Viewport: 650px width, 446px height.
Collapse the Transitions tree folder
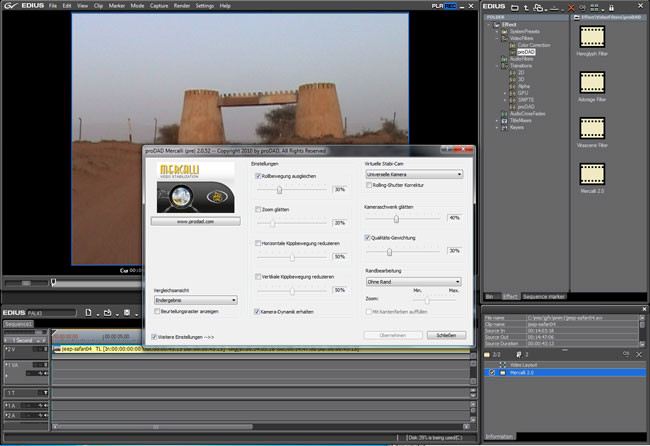click(x=497, y=65)
